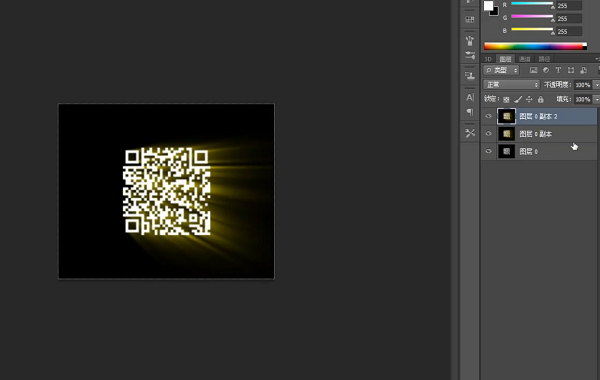Filter layers by pixel layer icon
Image resolution: width=600 pixels, height=380 pixels.
[533, 70]
